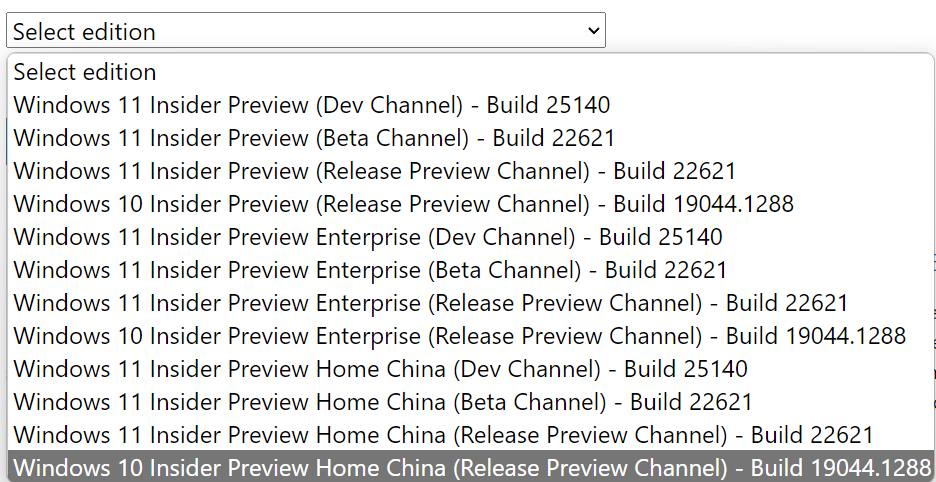Choose highlighted Windows 10 Home China Build 19044.1288
The height and width of the screenshot is (482, 936).
click(x=470, y=466)
